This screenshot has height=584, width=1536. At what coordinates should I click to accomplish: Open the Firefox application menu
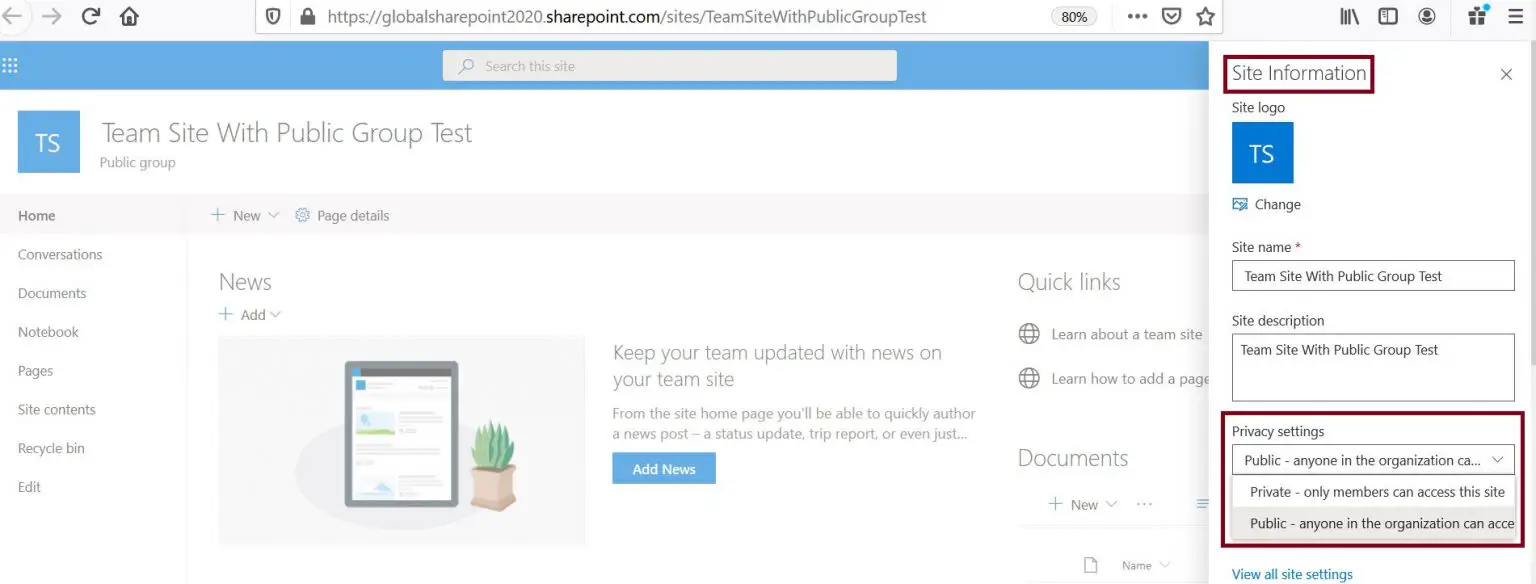(1518, 16)
